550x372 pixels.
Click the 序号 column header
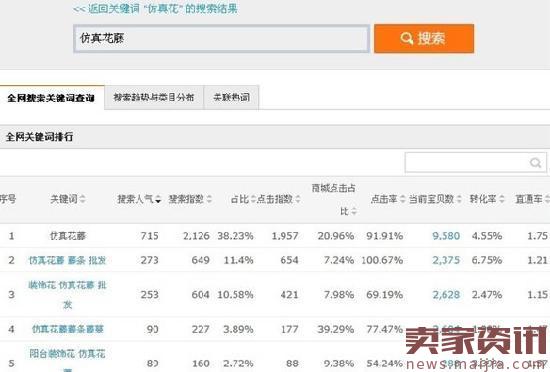point(8,199)
